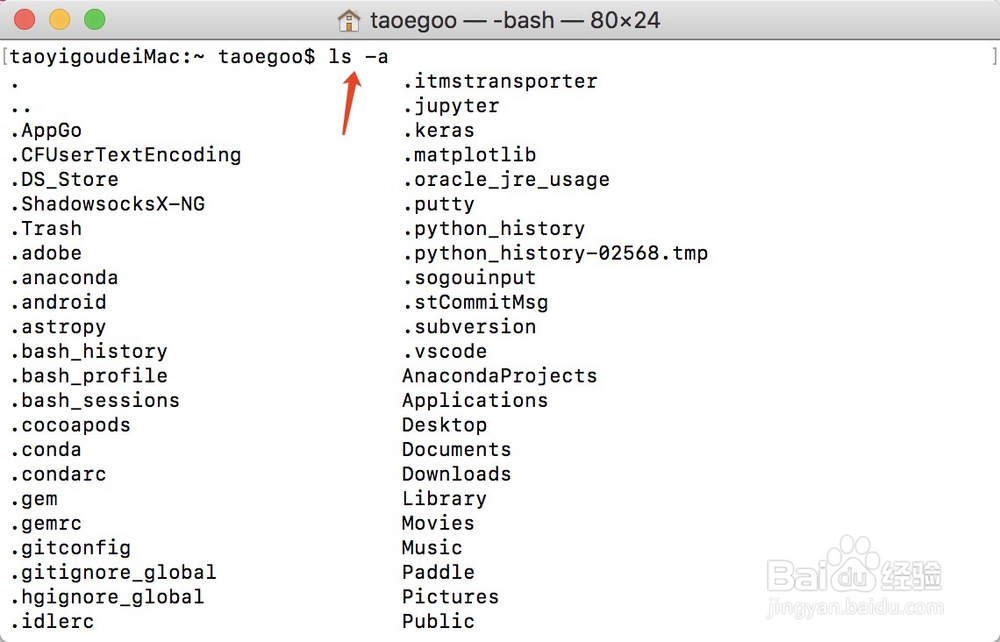Click the yellow minimize window button
The image size is (1000, 642).
60,20
